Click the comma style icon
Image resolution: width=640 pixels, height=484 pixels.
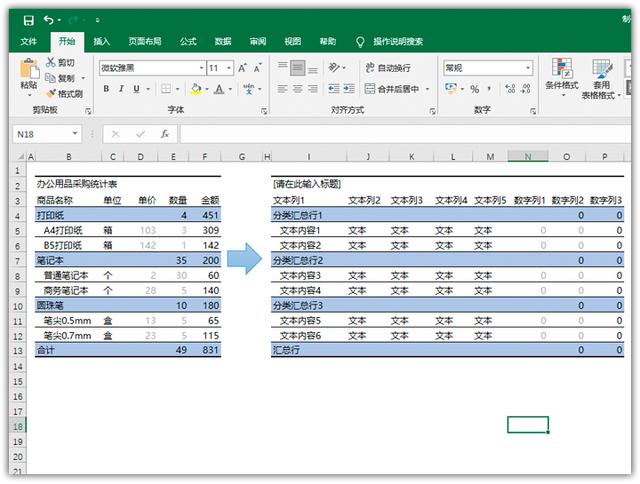[489, 89]
